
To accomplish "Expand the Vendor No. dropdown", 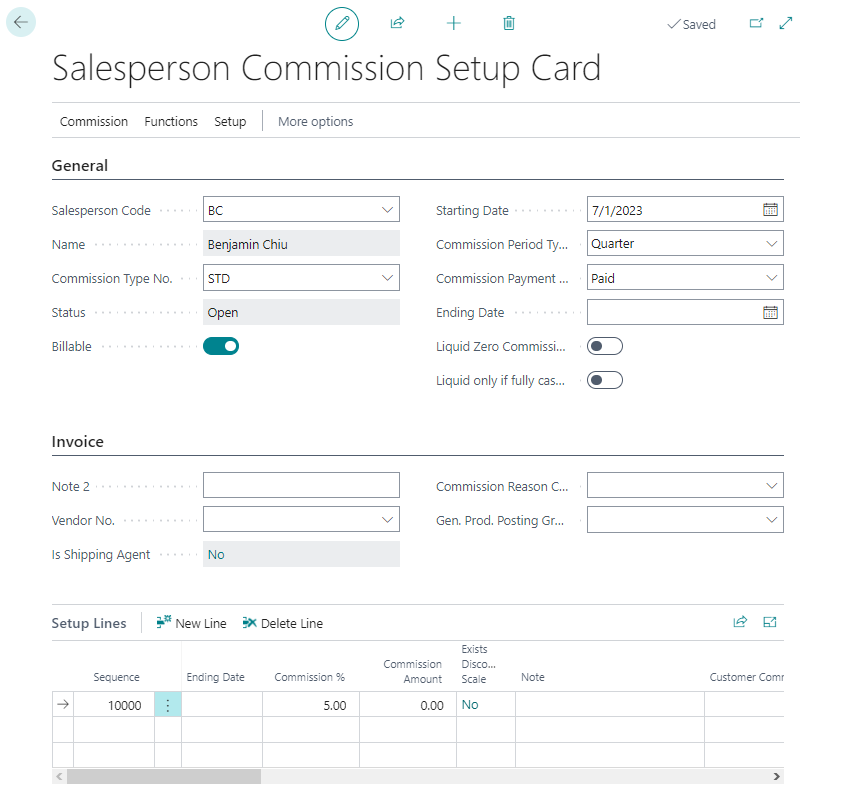I will point(387,520).
